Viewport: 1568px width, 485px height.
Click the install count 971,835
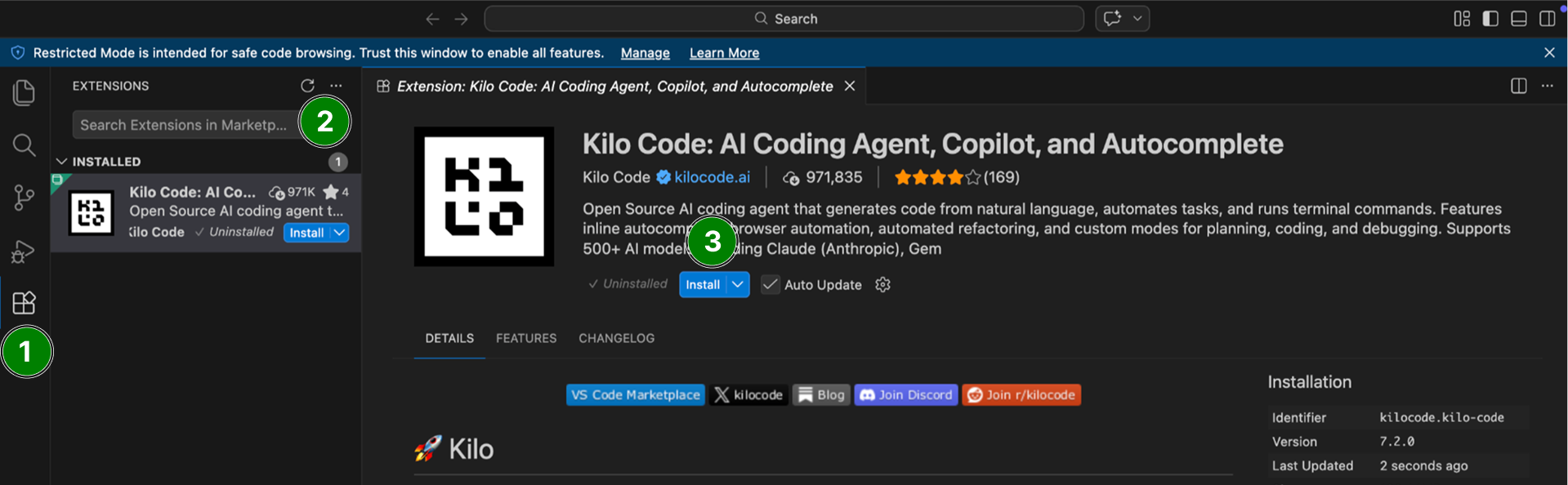click(x=822, y=177)
